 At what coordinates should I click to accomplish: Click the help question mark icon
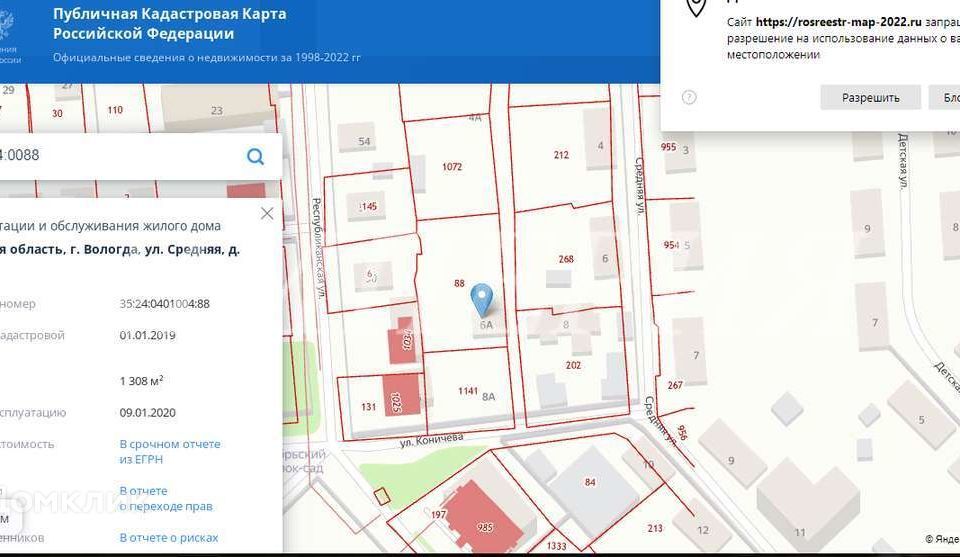point(689,97)
